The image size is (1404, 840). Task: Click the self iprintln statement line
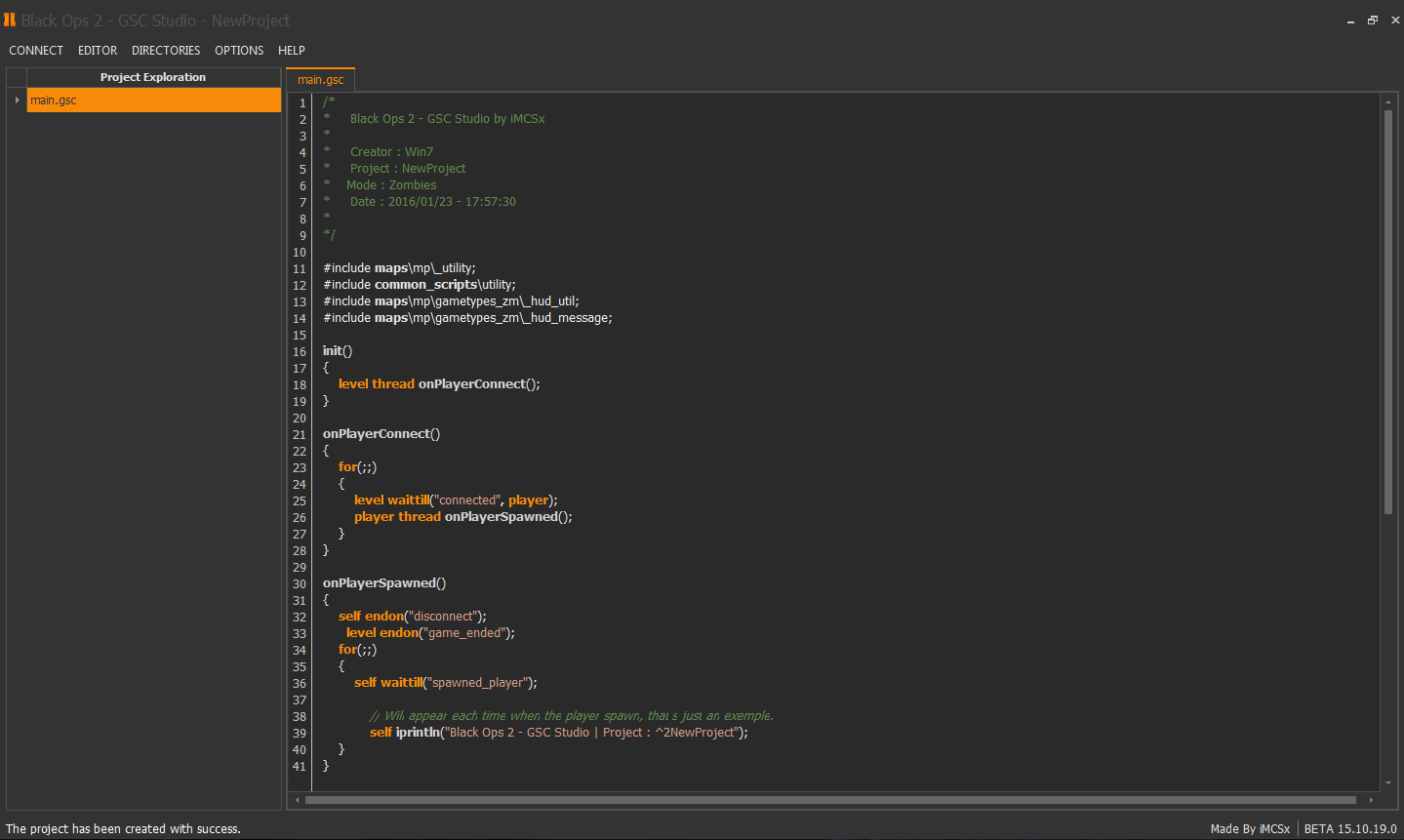click(x=559, y=733)
